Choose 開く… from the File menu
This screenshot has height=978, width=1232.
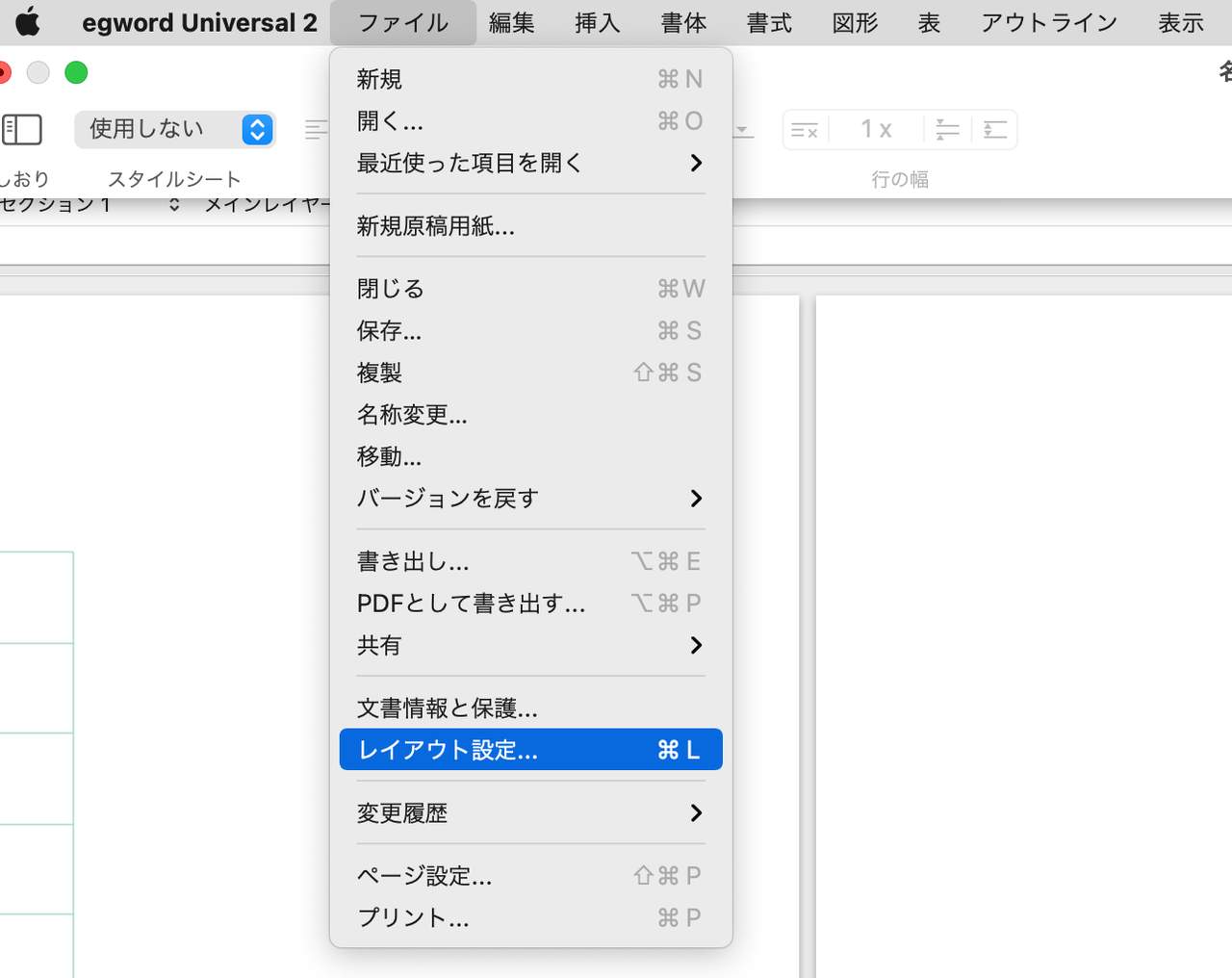pos(531,121)
